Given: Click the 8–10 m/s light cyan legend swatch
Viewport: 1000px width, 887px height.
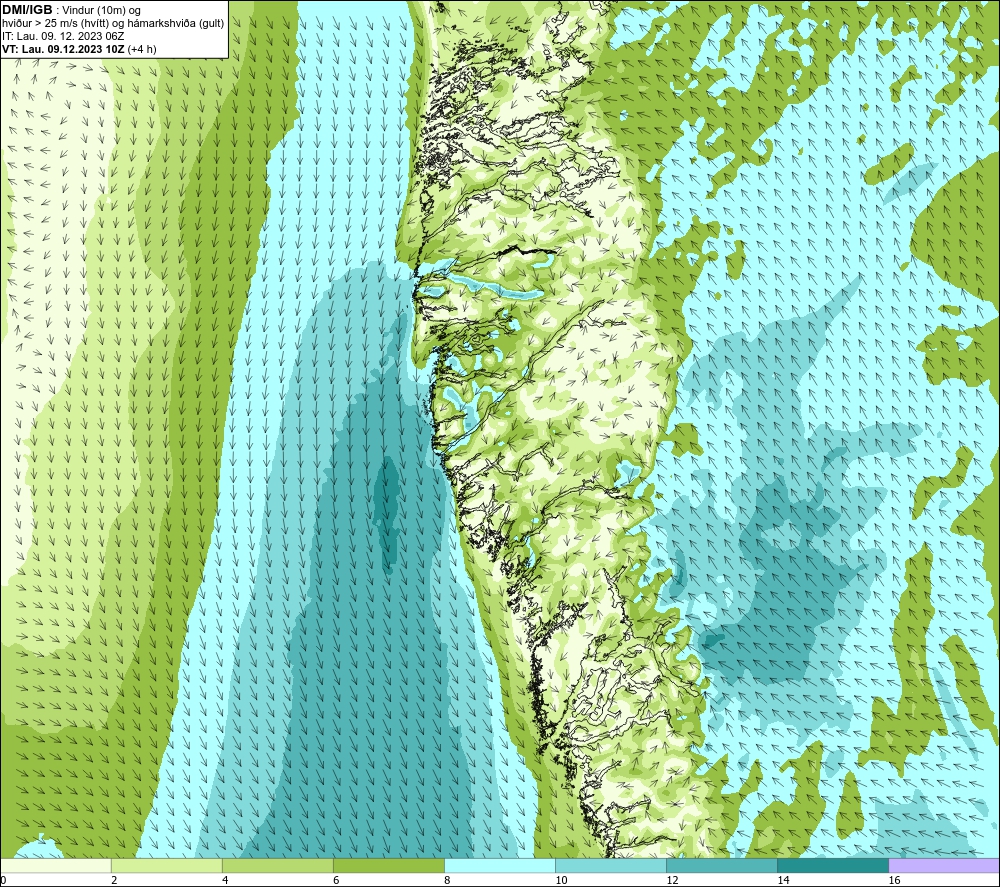Looking at the screenshot, I should (x=499, y=865).
